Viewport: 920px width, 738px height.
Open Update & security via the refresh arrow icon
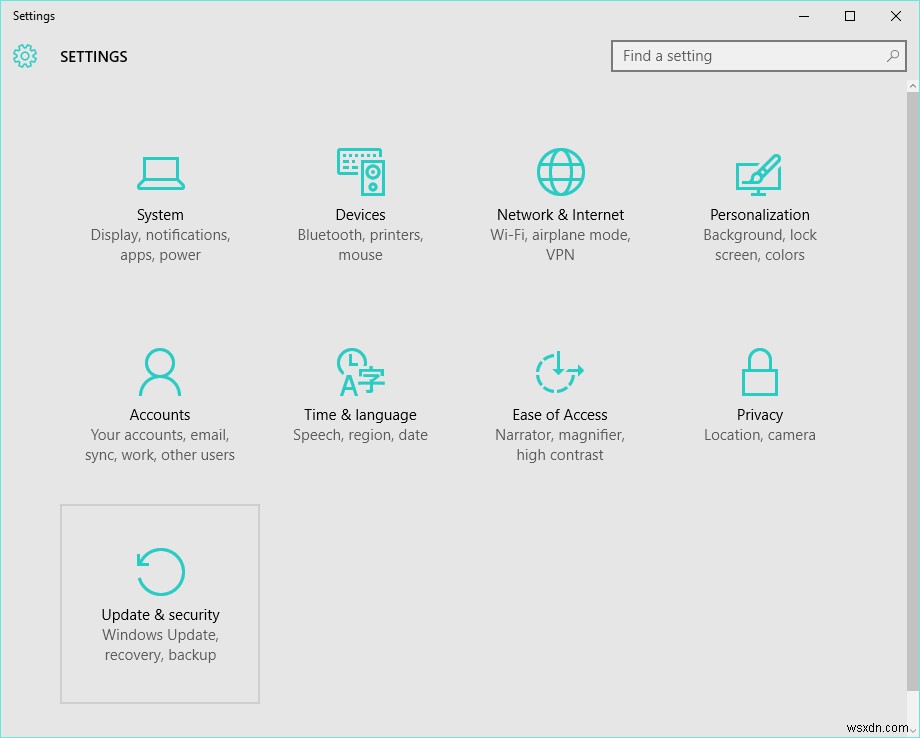(160, 570)
